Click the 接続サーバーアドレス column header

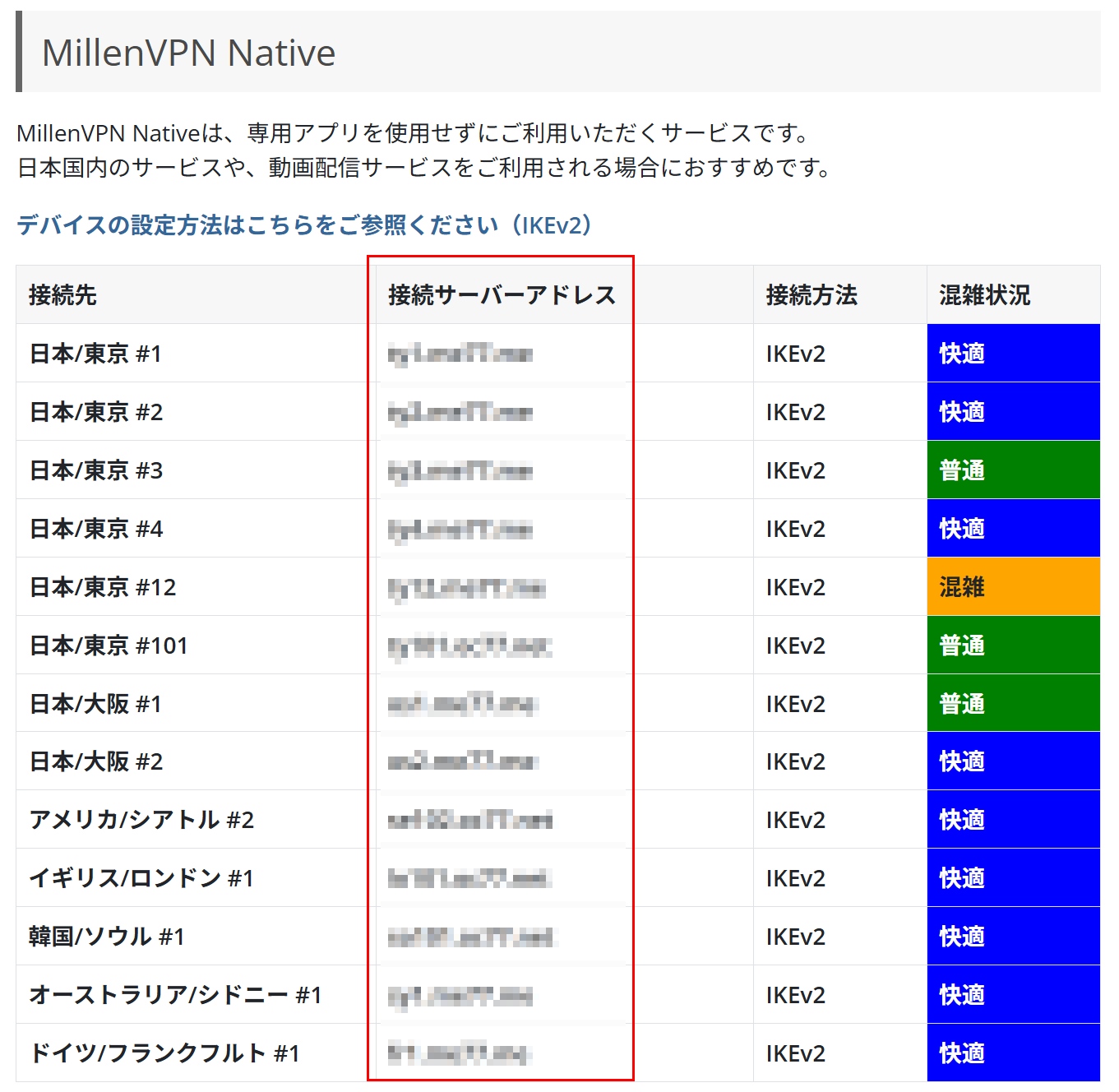(502, 295)
